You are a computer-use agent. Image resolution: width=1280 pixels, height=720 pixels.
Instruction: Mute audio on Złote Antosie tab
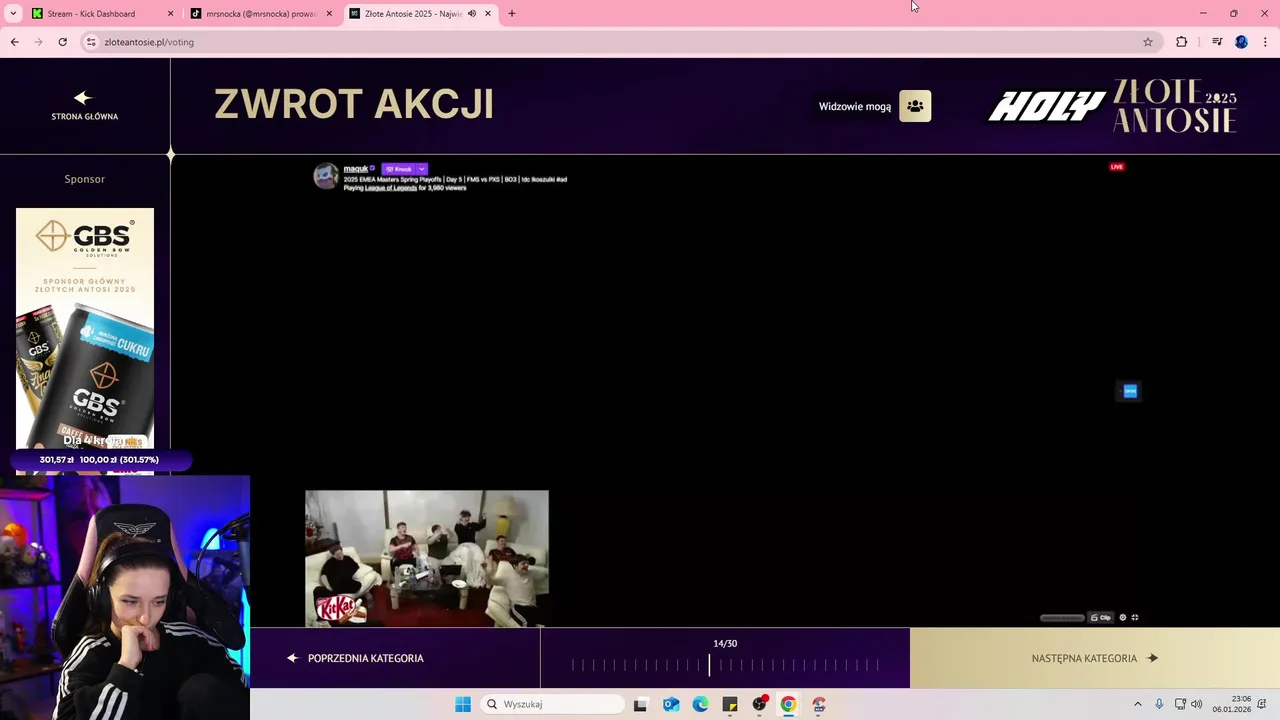coord(472,14)
